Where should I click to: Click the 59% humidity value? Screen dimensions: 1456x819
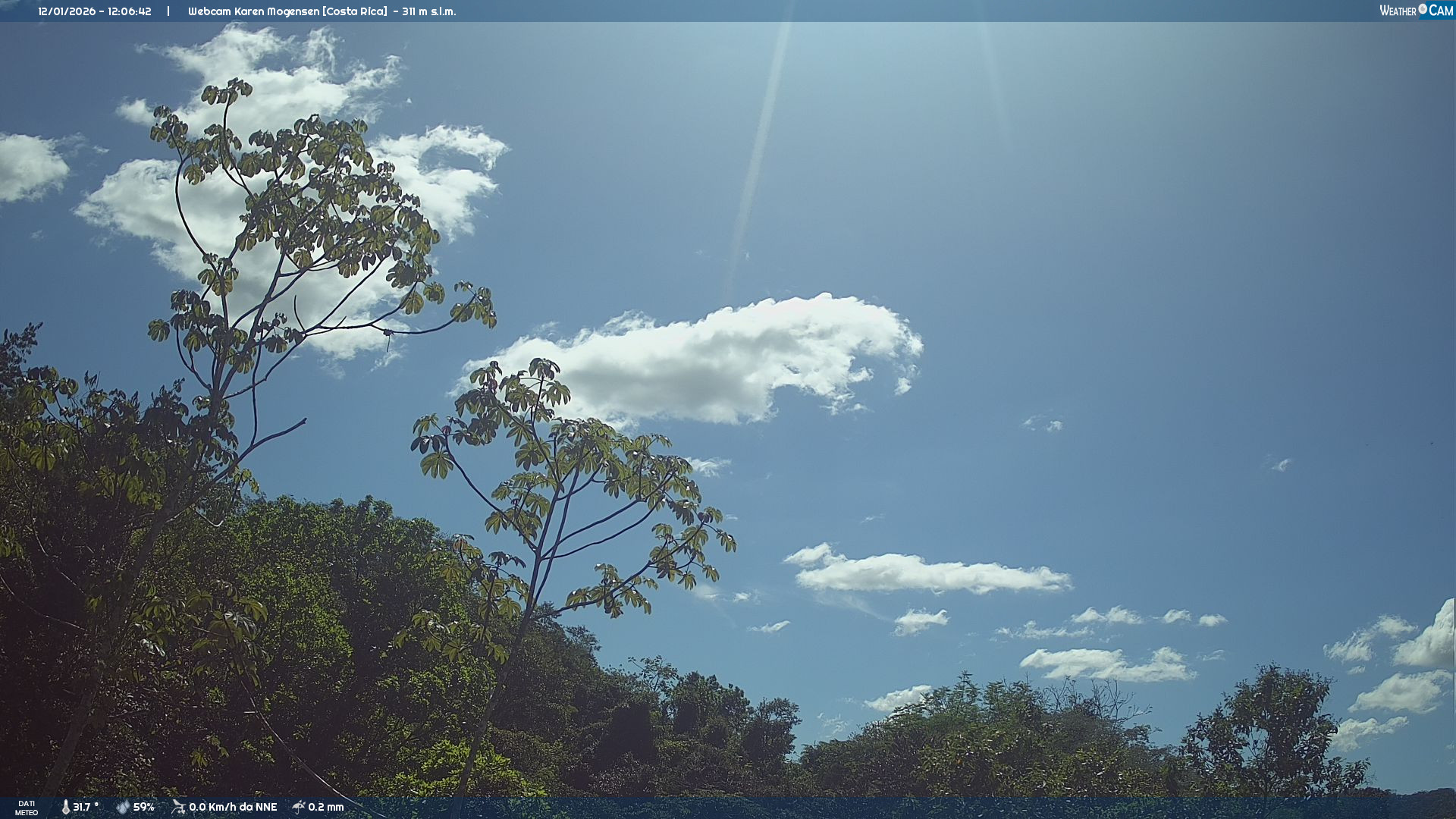pos(144,807)
